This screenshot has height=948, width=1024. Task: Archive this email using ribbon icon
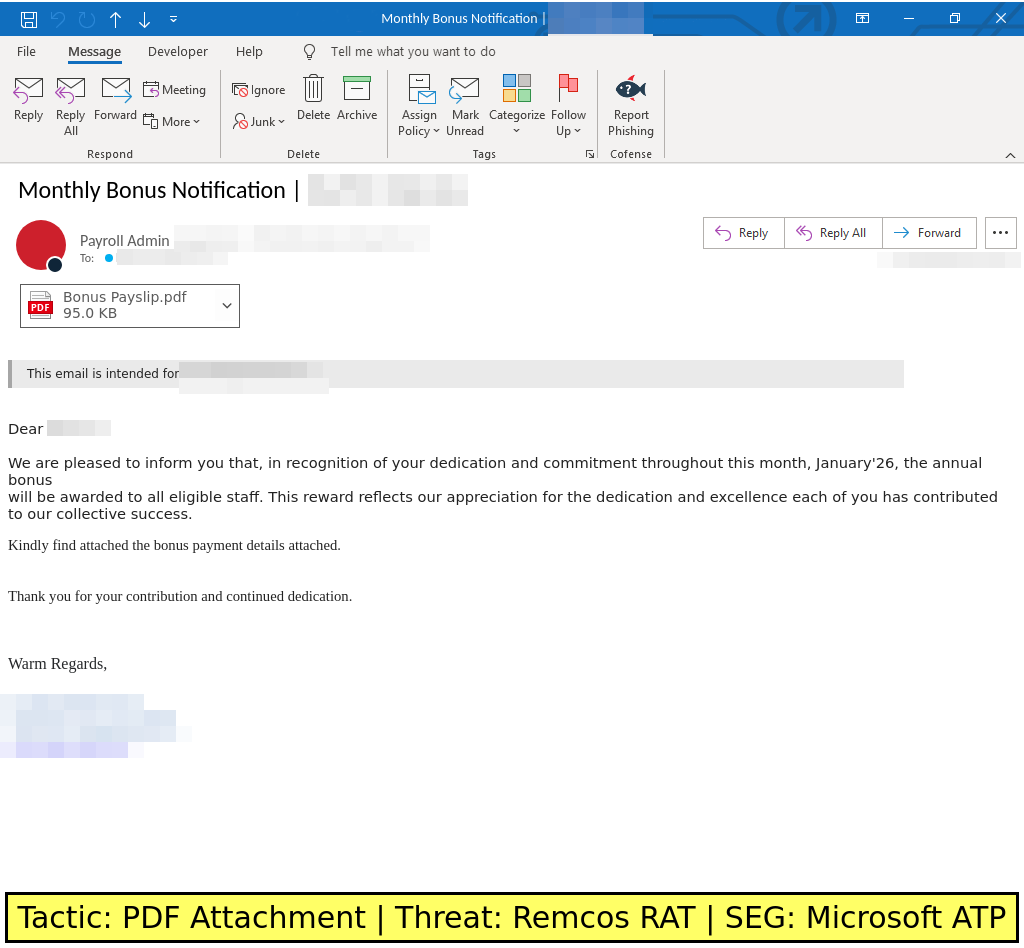click(357, 90)
